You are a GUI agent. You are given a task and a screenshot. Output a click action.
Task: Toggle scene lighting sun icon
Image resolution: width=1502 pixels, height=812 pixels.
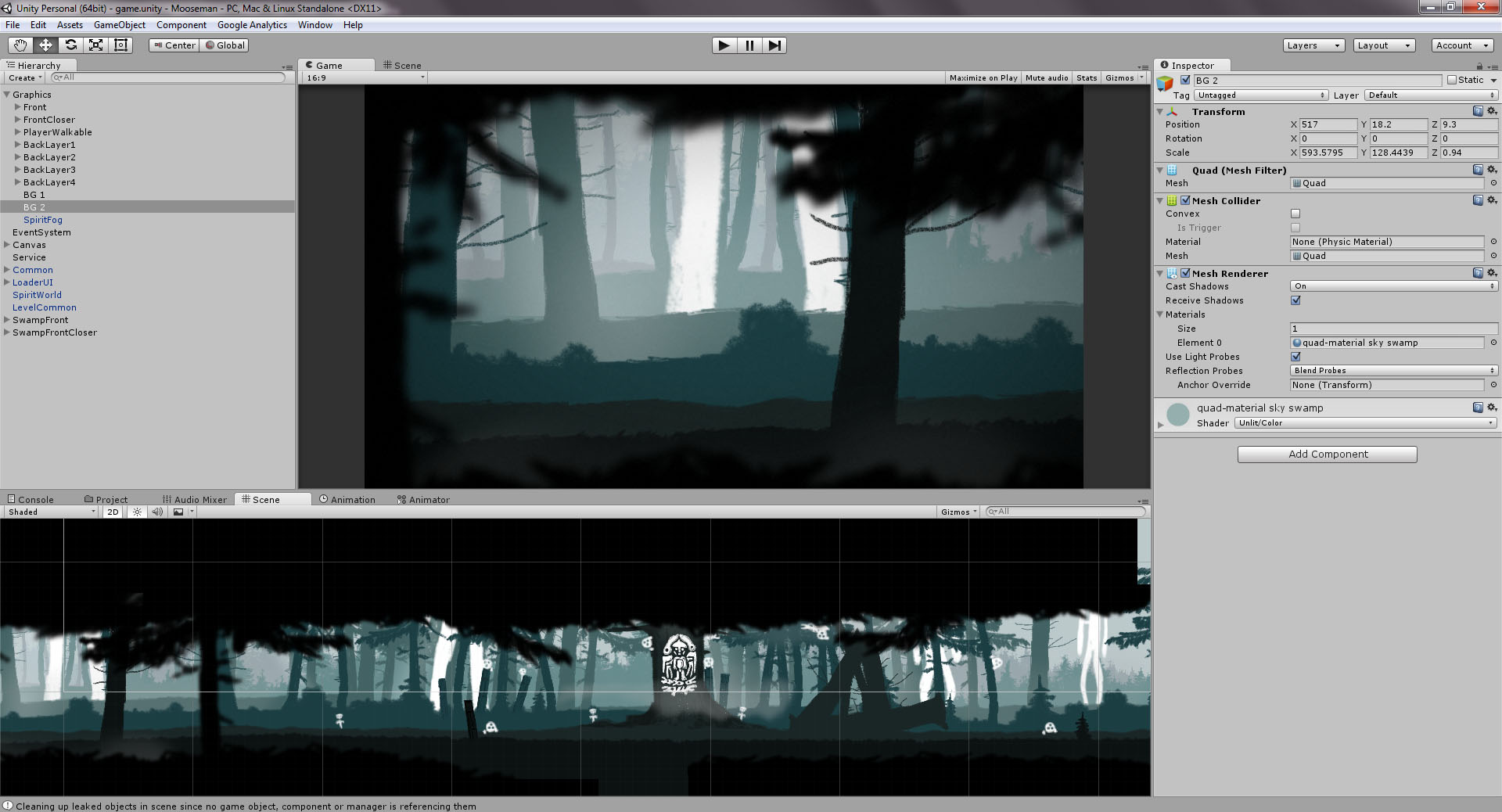pos(137,512)
